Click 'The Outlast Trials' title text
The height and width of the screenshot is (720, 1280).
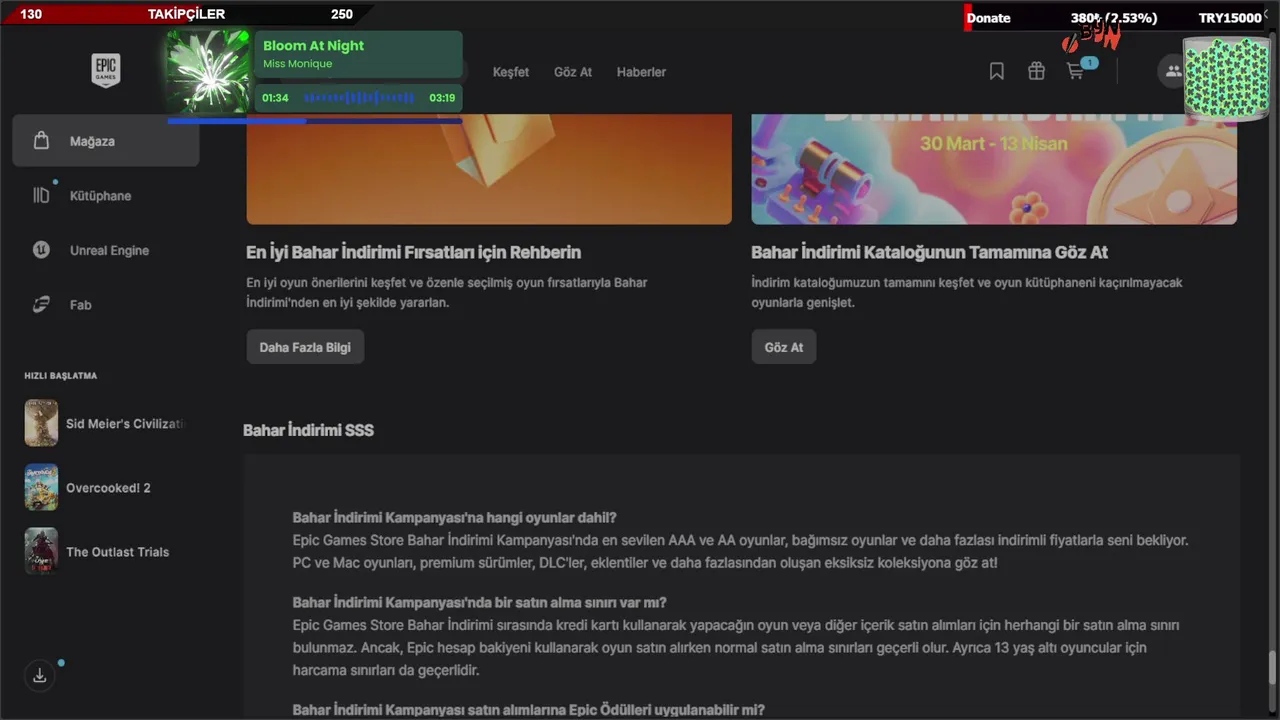click(x=117, y=552)
